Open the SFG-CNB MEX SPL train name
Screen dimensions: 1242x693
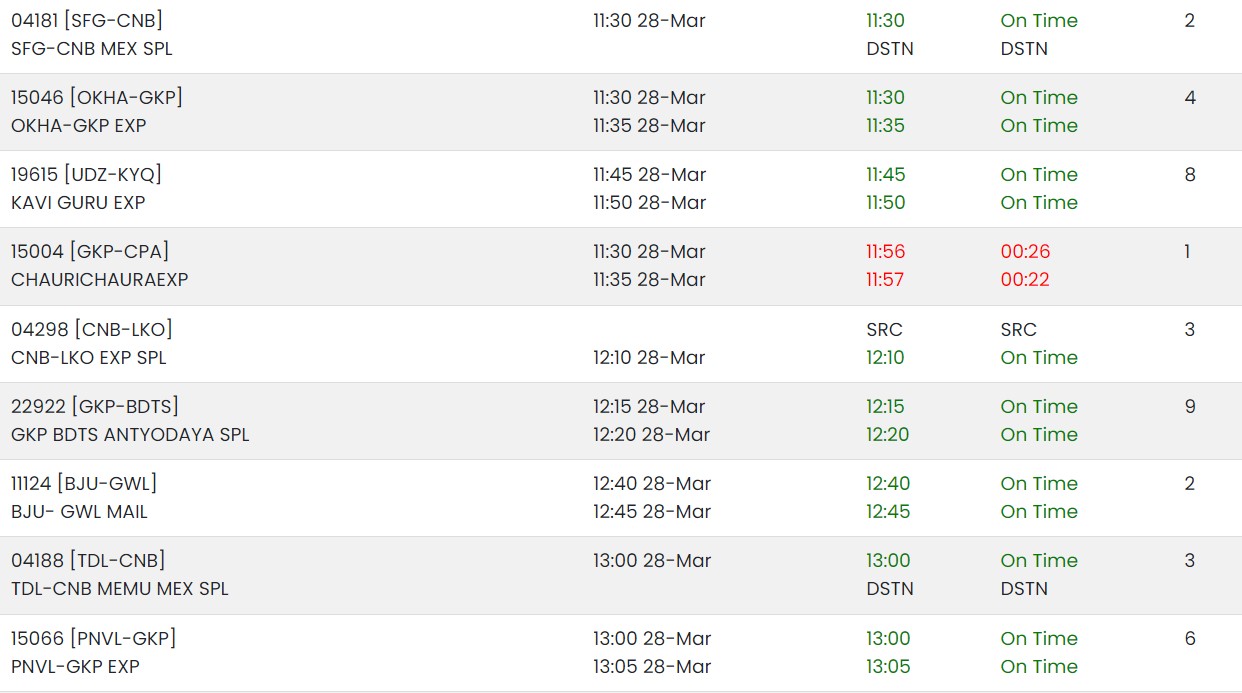click(x=92, y=48)
